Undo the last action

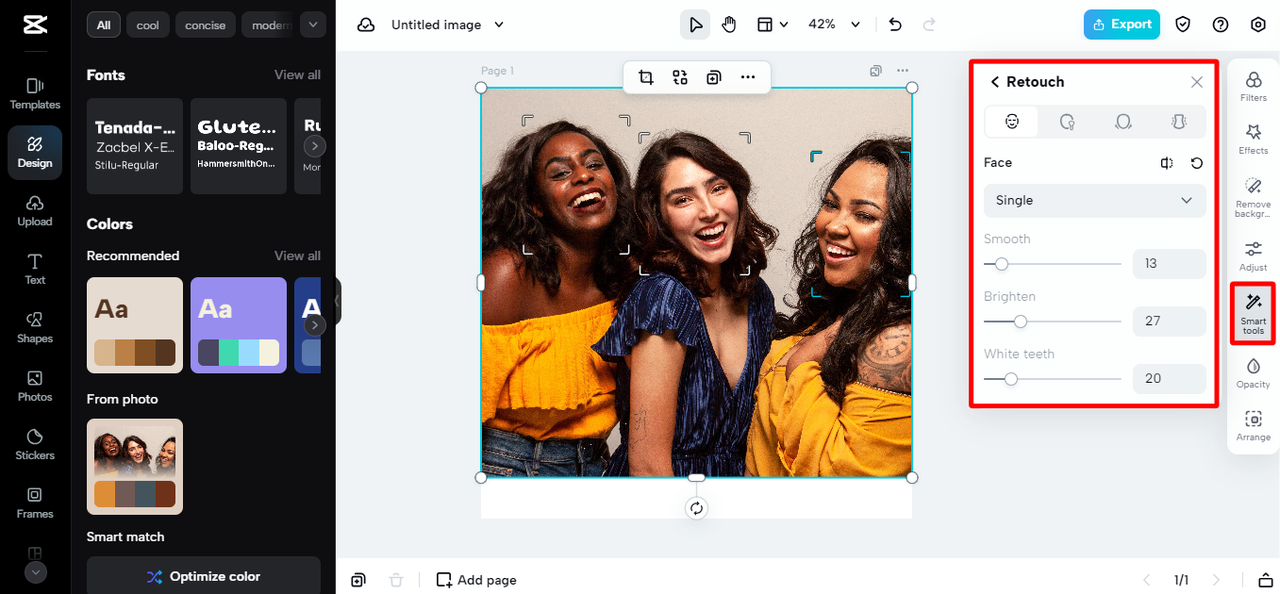[895, 25]
